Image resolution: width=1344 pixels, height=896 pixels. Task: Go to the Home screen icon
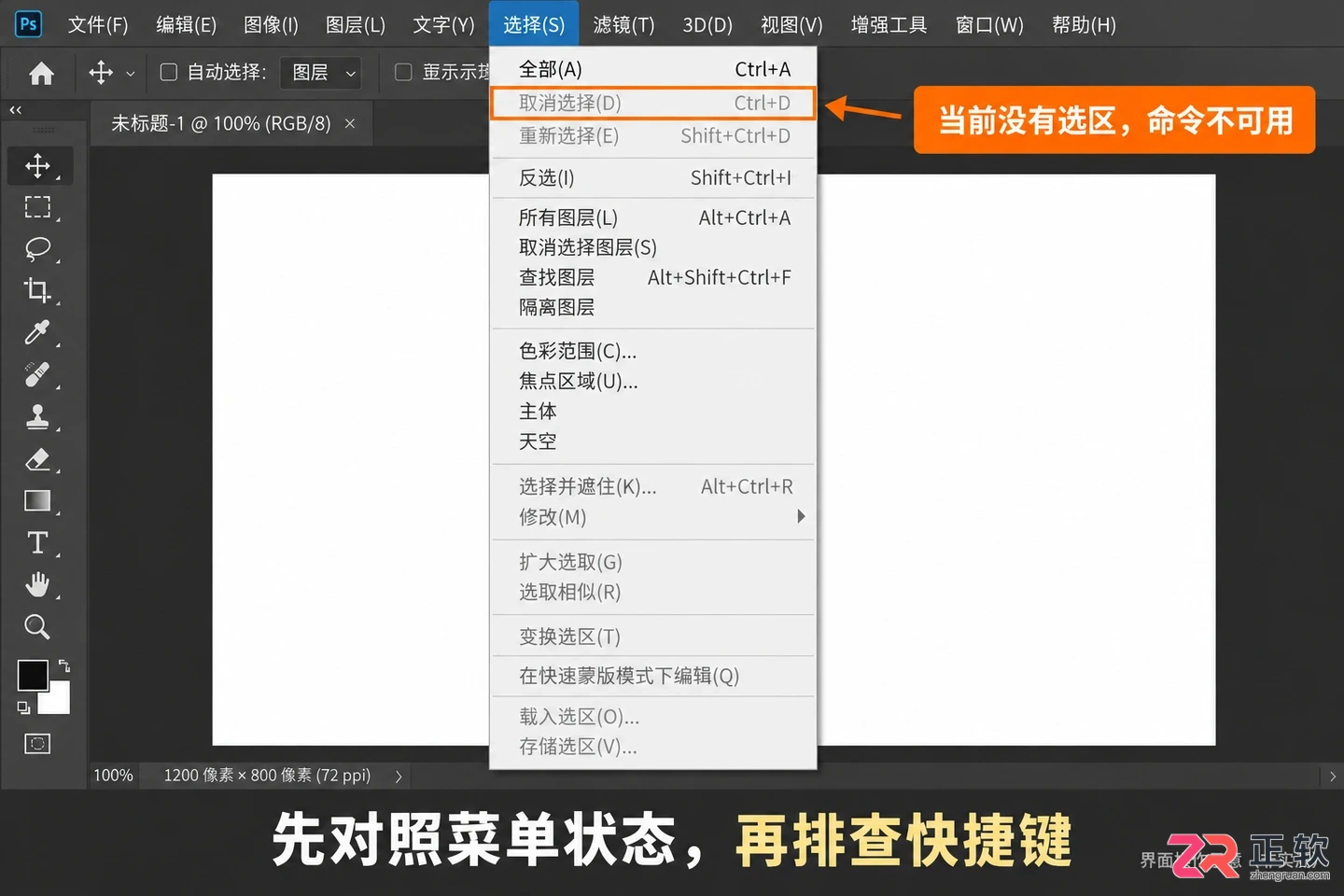pyautogui.click(x=41, y=73)
